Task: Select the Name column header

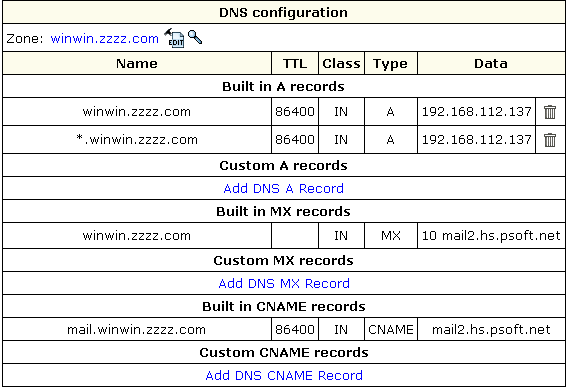Action: (x=137, y=63)
